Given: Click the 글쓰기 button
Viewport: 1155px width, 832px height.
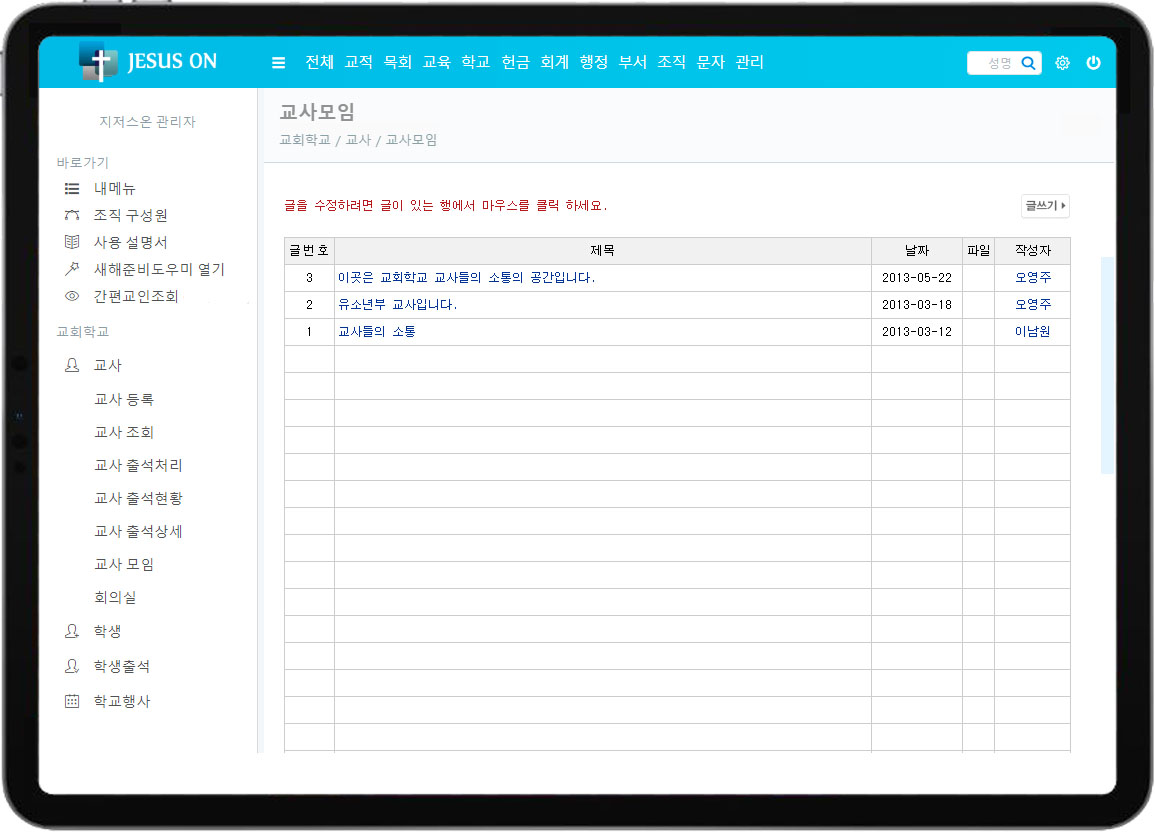Looking at the screenshot, I should [1045, 206].
